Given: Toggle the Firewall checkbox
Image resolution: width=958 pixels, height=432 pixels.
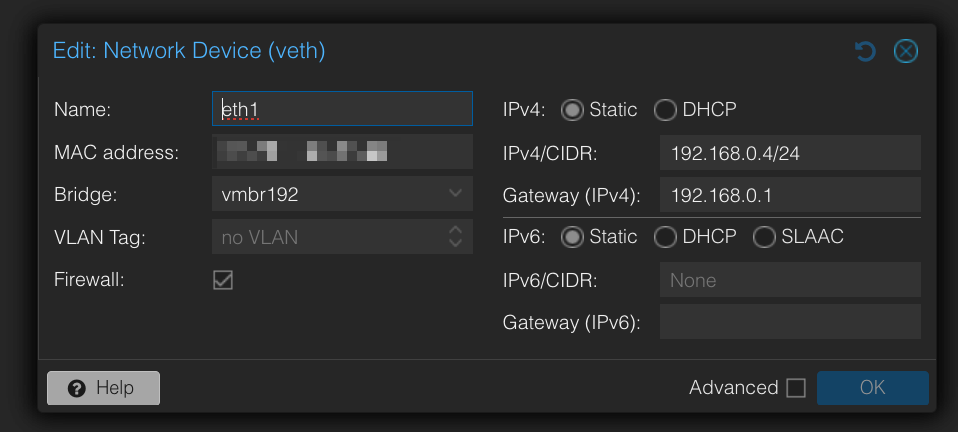Looking at the screenshot, I should point(223,280).
